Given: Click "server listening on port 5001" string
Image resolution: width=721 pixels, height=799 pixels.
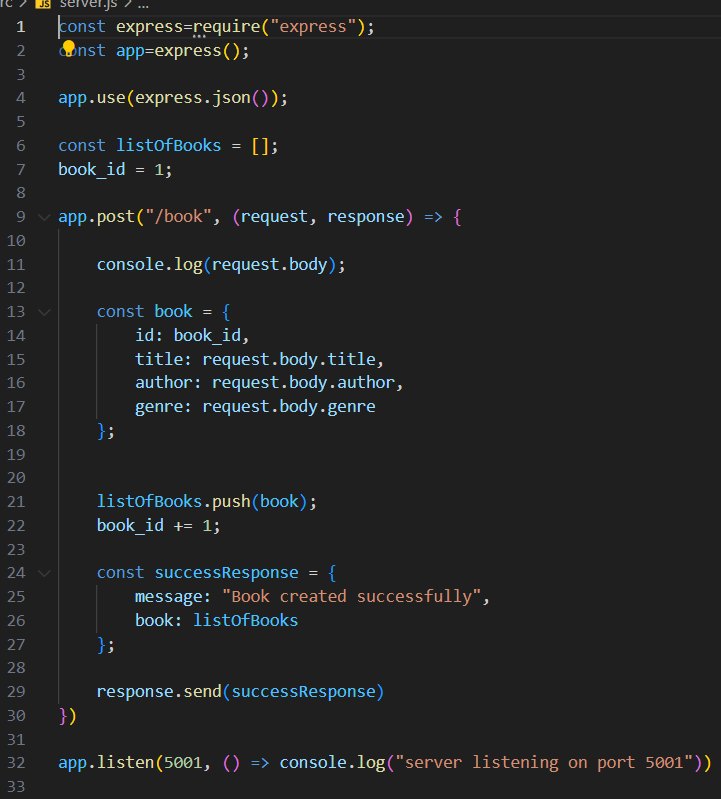Looking at the screenshot, I should (544, 763).
